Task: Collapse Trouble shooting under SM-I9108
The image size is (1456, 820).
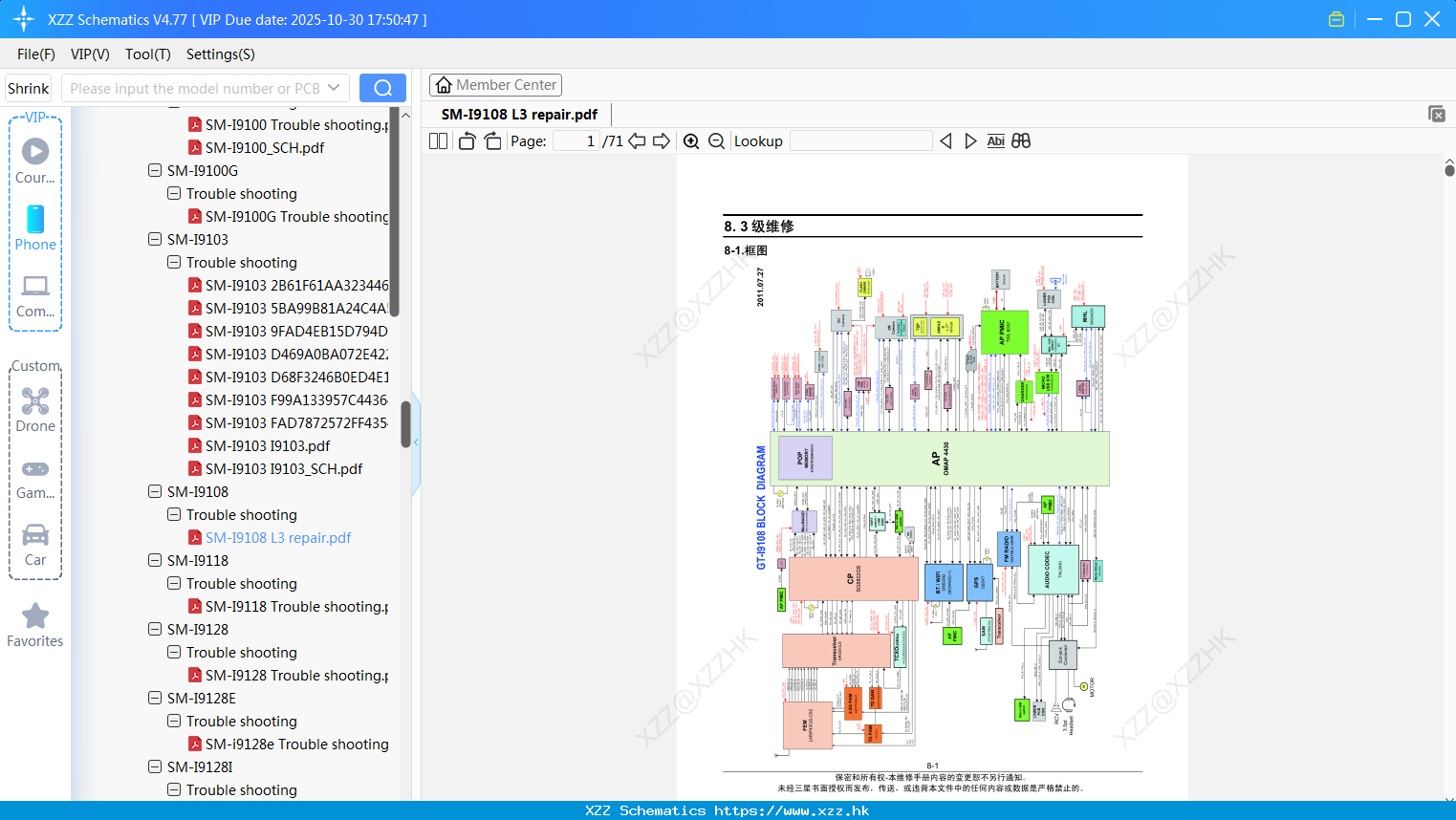Action: [x=174, y=515]
